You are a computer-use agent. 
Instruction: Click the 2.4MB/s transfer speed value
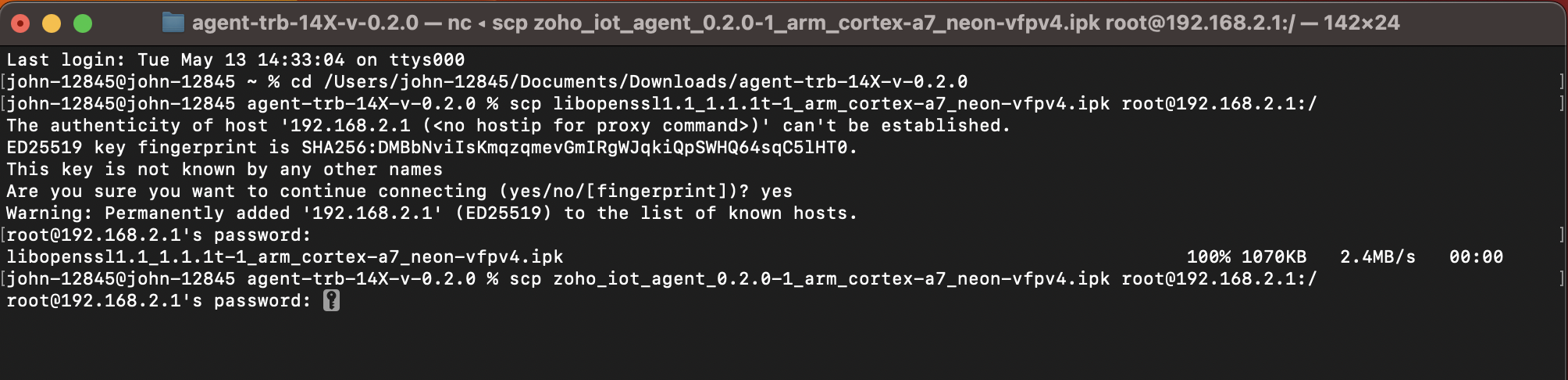coord(1378,257)
